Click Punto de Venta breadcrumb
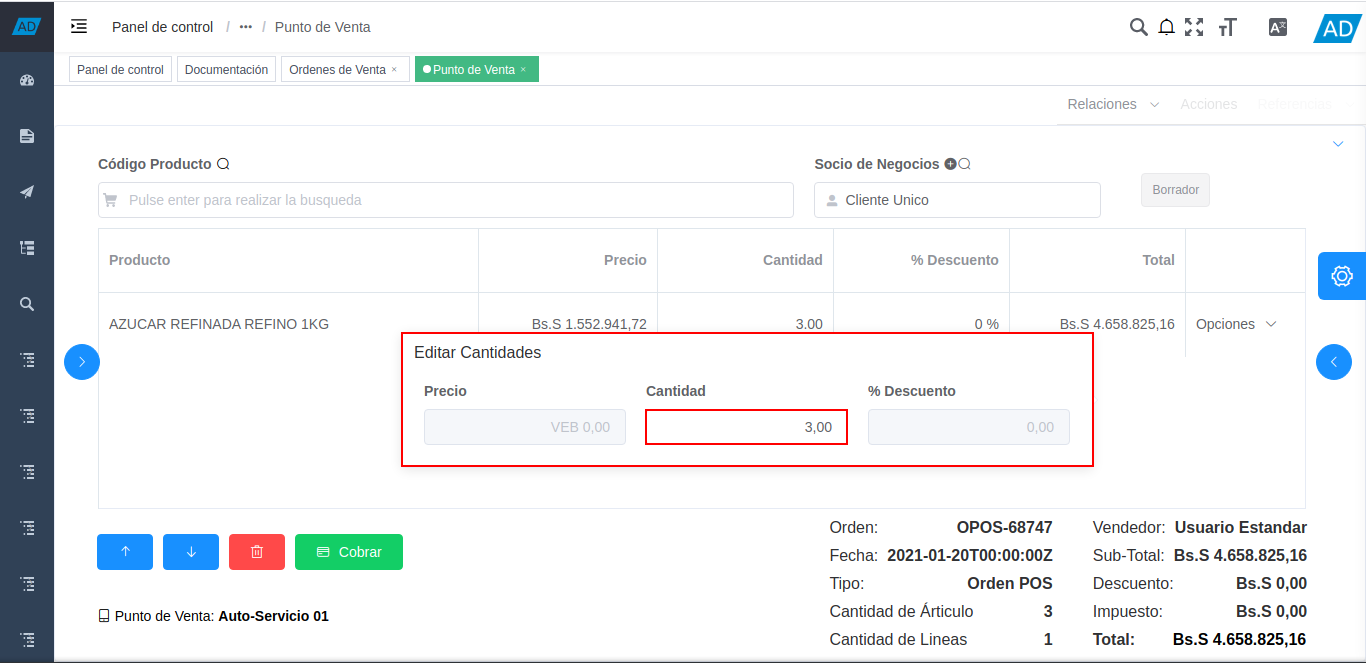Viewport: 1366px width, 663px height. [x=322, y=27]
